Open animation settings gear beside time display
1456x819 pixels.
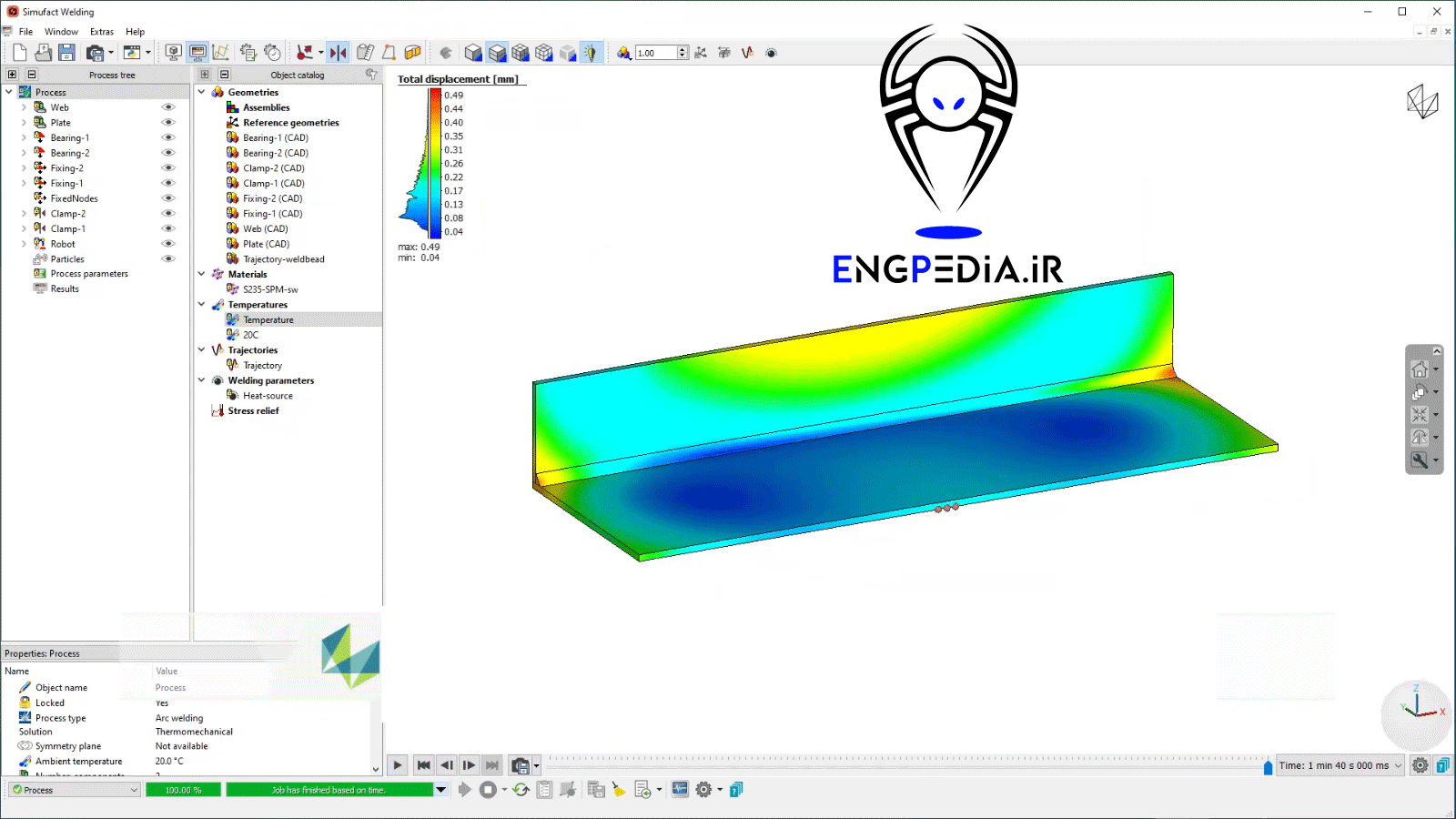click(x=1420, y=765)
